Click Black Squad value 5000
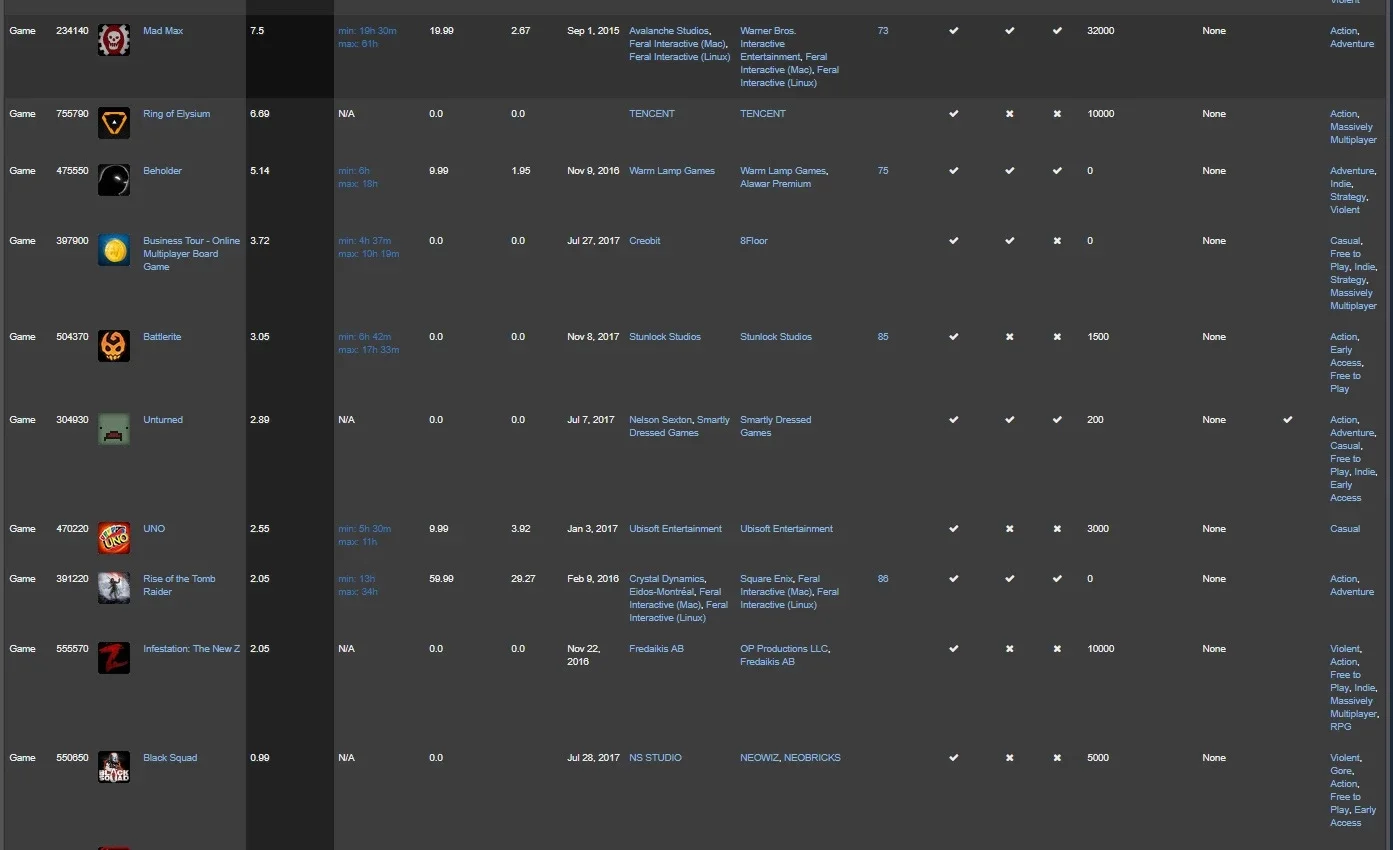Image resolution: width=1393 pixels, height=850 pixels. pyautogui.click(x=1098, y=758)
